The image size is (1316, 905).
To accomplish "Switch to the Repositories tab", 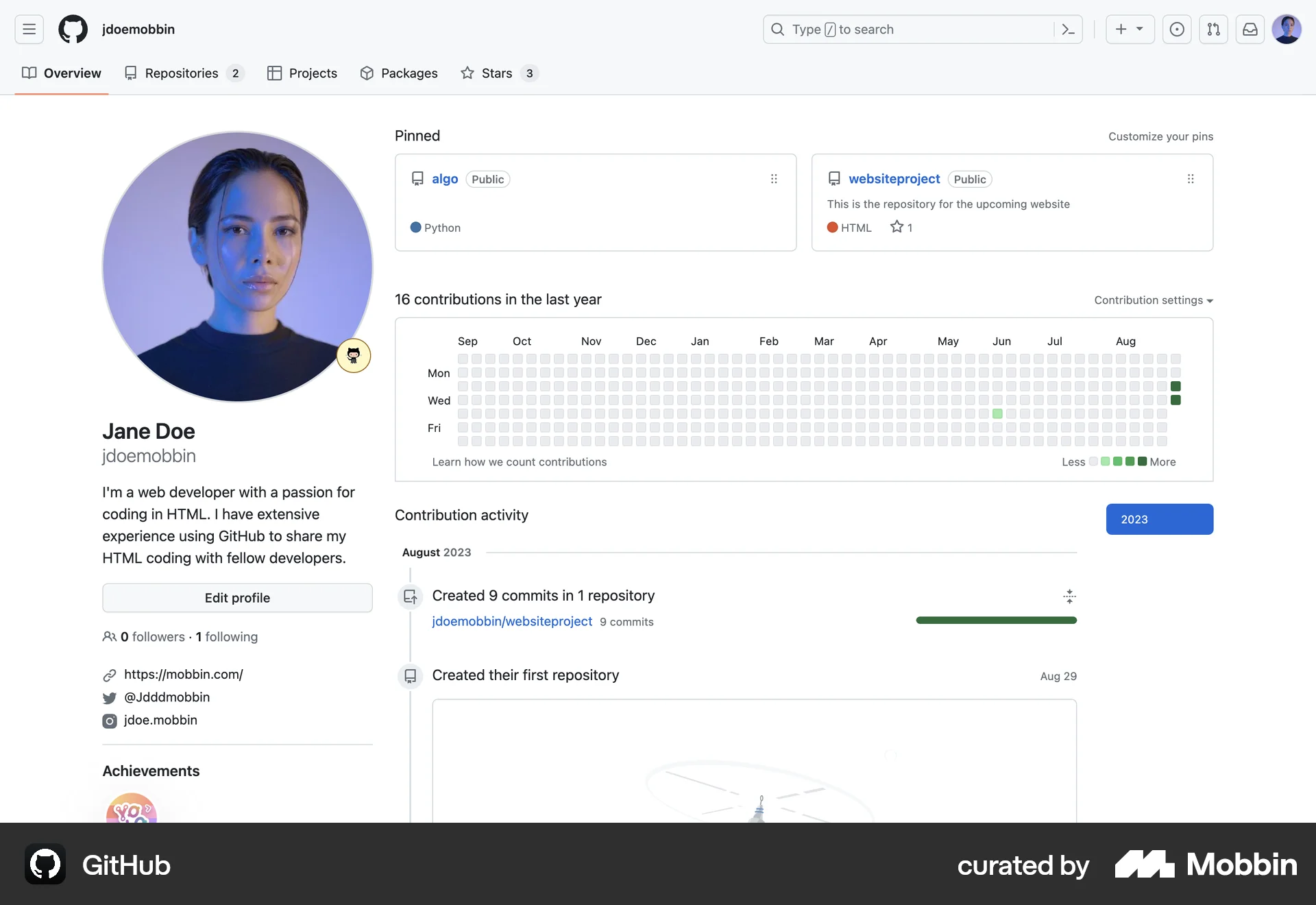I will click(182, 73).
